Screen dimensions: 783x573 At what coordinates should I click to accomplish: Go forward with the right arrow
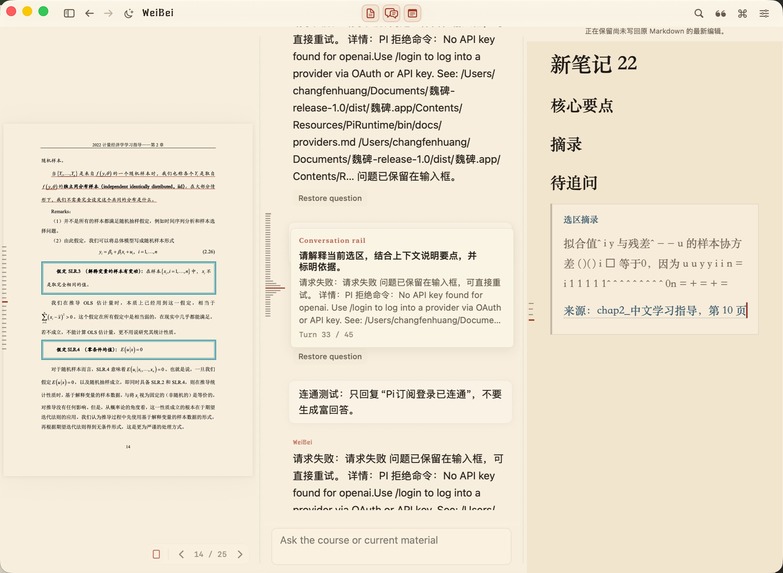(x=108, y=13)
